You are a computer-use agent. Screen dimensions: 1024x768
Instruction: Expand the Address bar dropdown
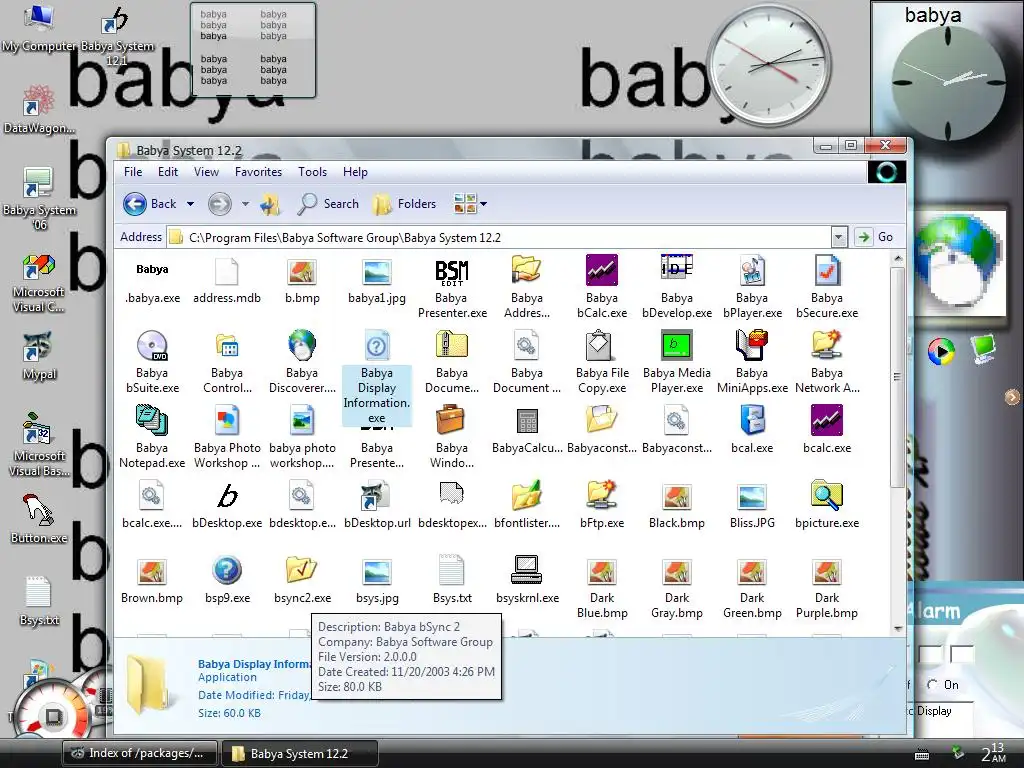(x=839, y=237)
